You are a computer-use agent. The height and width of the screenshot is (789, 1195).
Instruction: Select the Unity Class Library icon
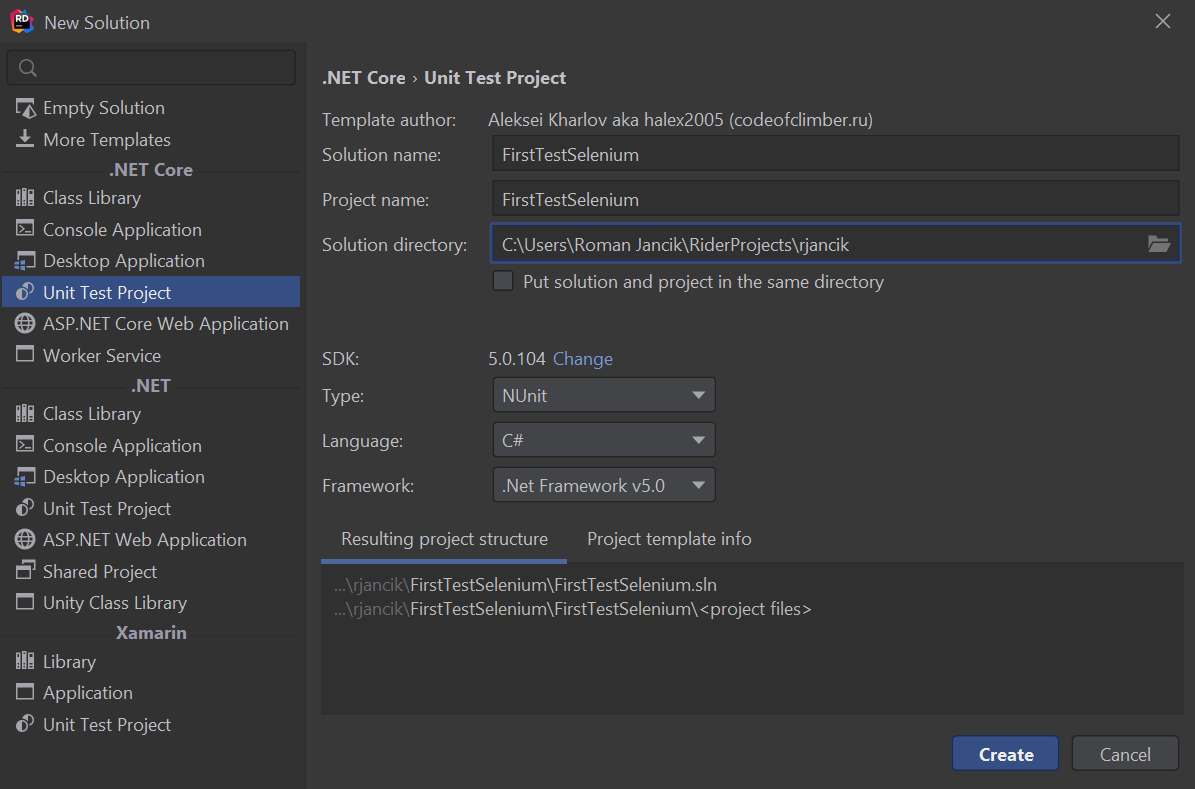(25, 603)
